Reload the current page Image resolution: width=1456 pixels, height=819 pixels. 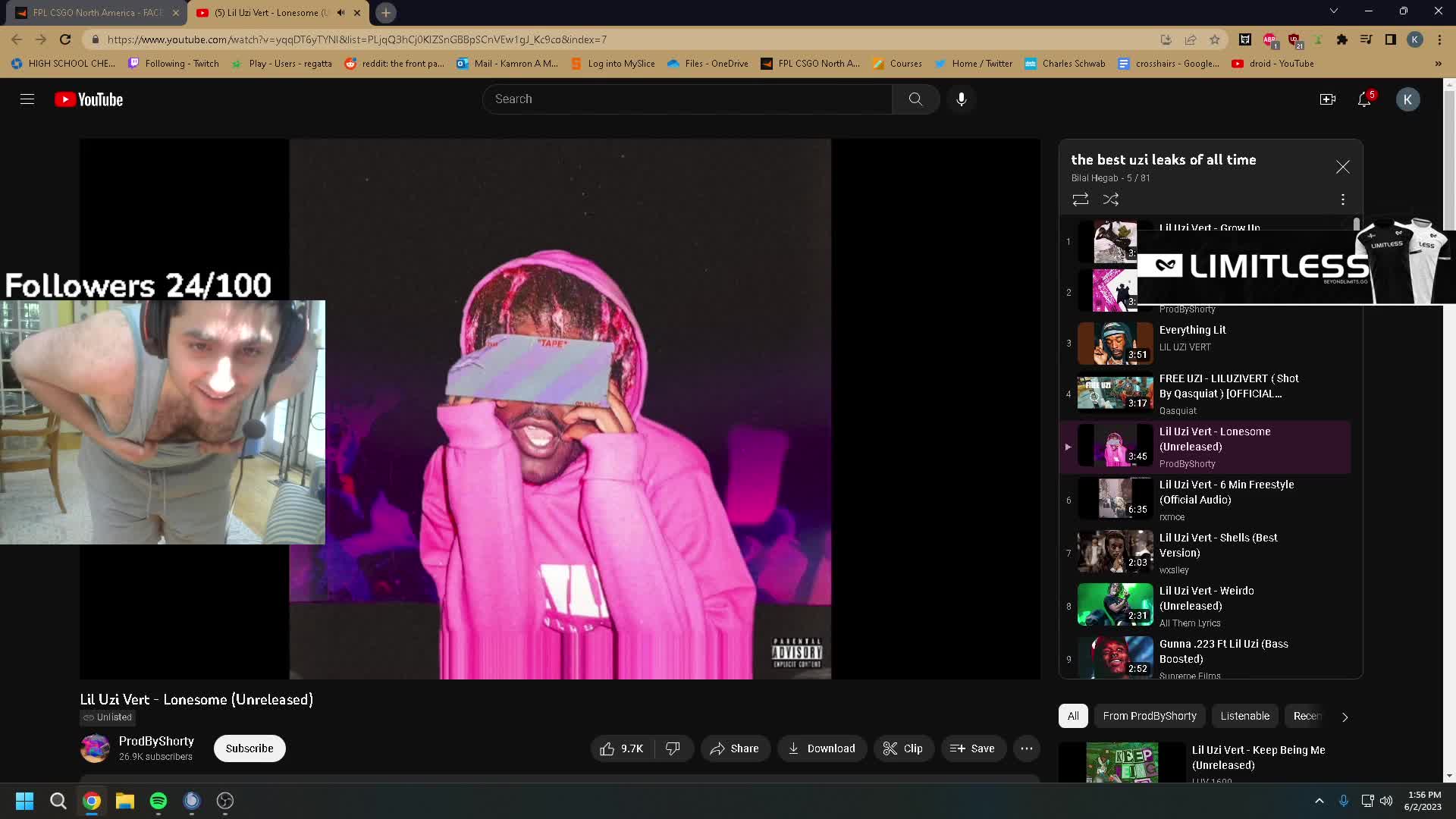click(x=65, y=39)
